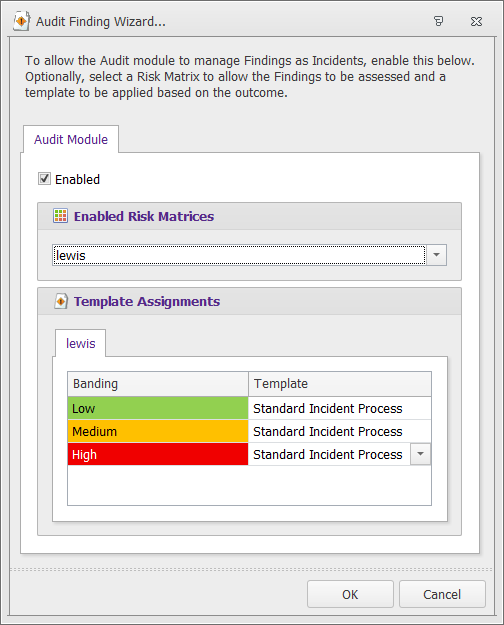504x625 pixels.
Task: Select the Low row template cell
Action: click(x=340, y=408)
